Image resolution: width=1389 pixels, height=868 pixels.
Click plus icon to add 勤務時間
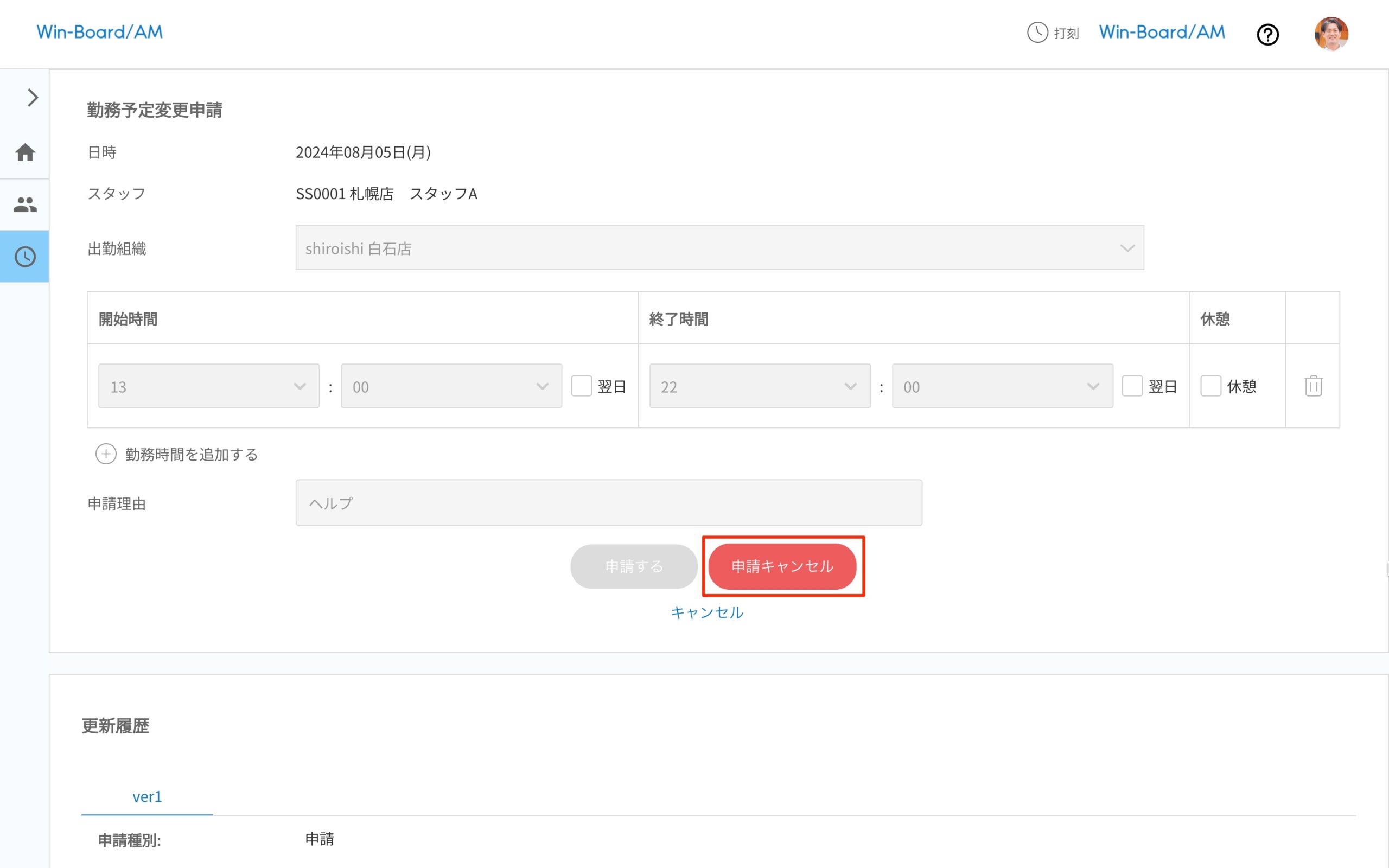click(106, 454)
